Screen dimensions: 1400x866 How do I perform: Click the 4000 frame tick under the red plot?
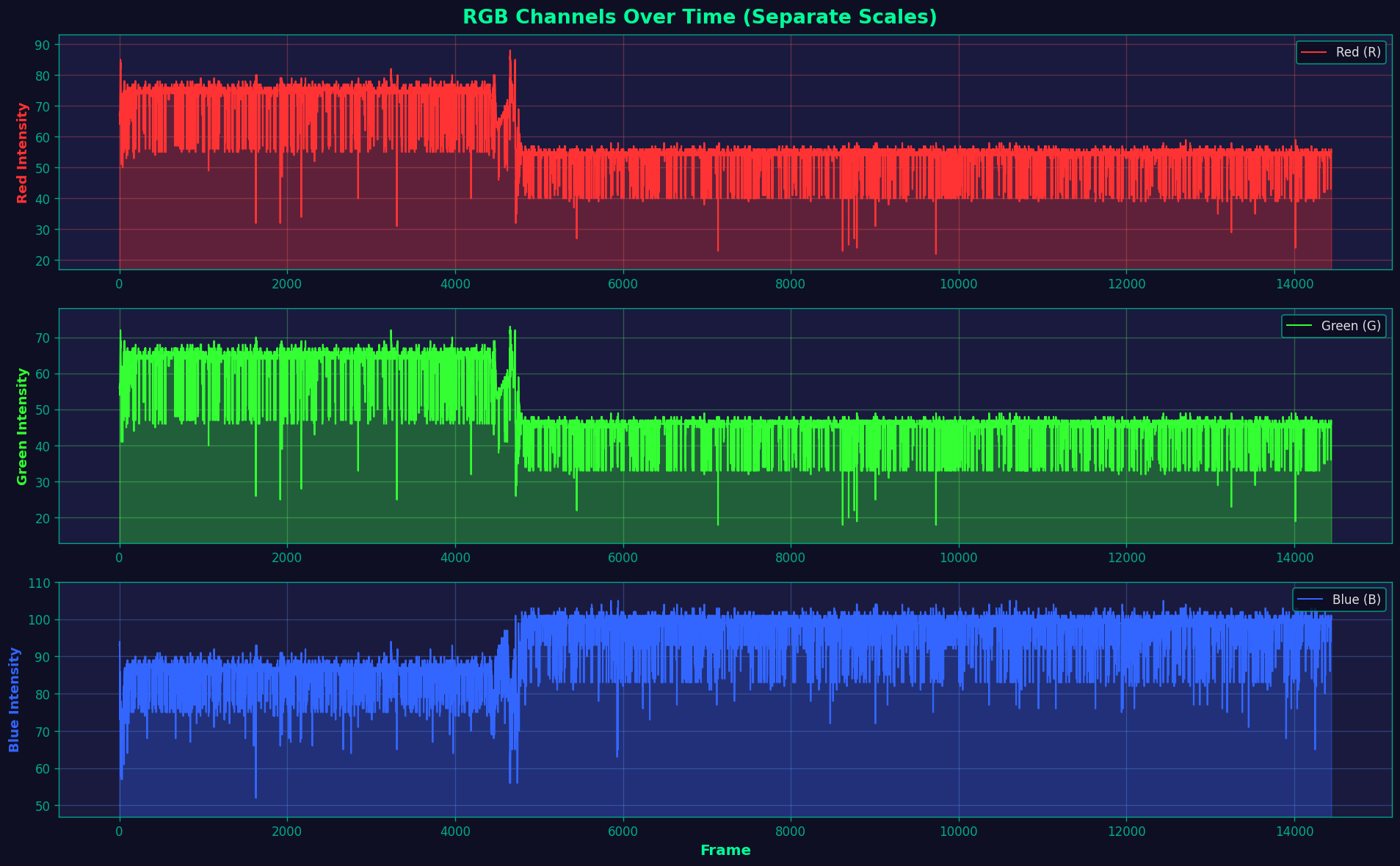pos(455,284)
